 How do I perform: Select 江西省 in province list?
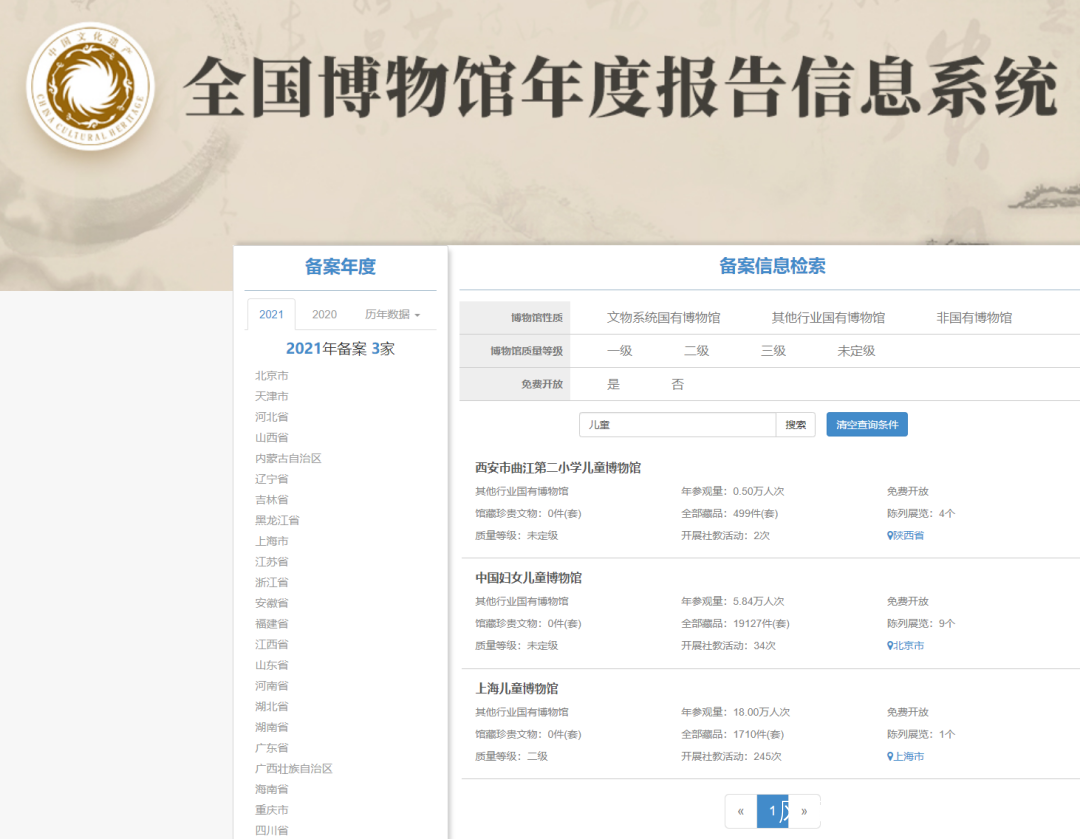pos(271,644)
